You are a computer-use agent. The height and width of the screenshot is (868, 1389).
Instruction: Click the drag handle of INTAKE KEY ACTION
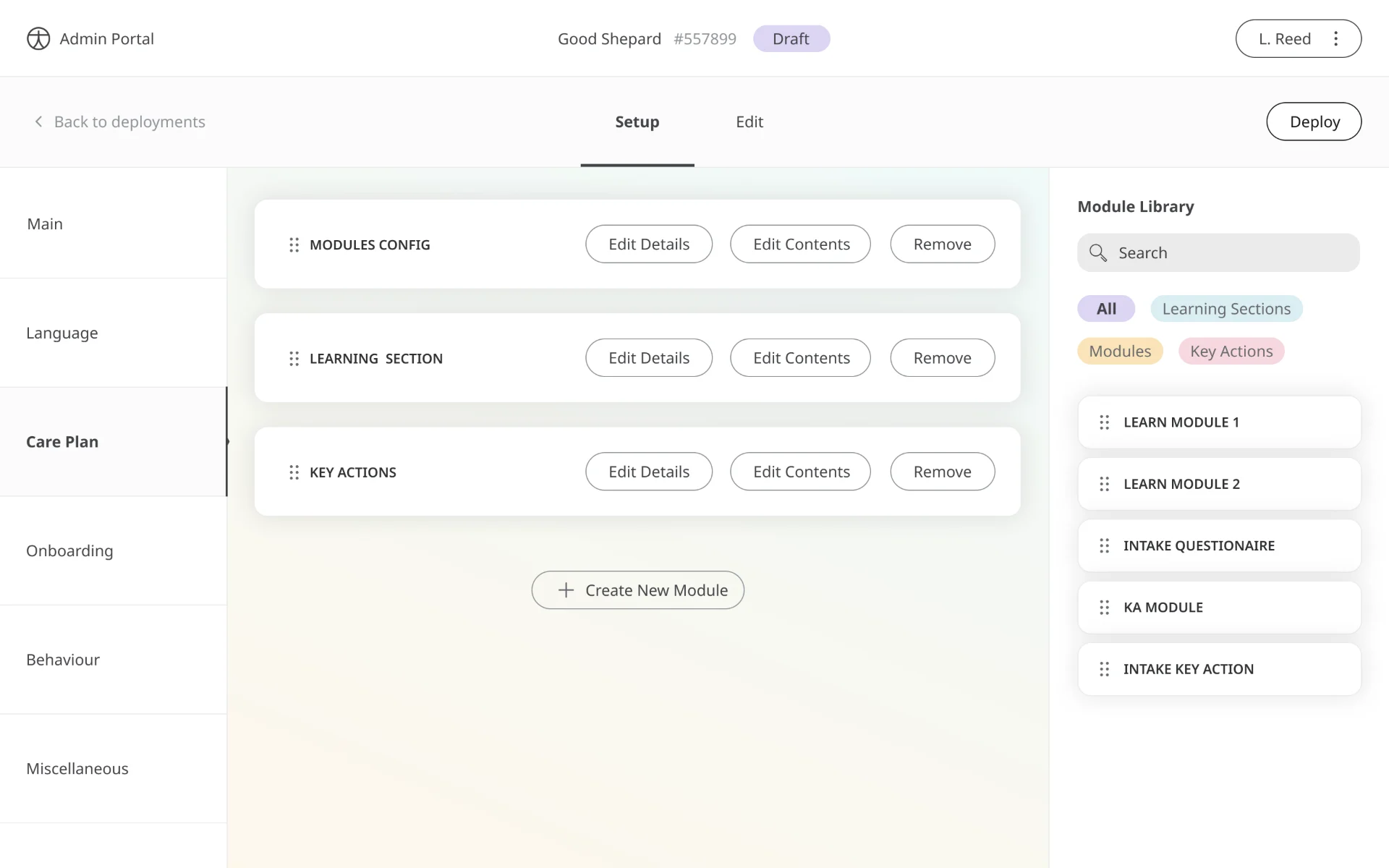1104,669
